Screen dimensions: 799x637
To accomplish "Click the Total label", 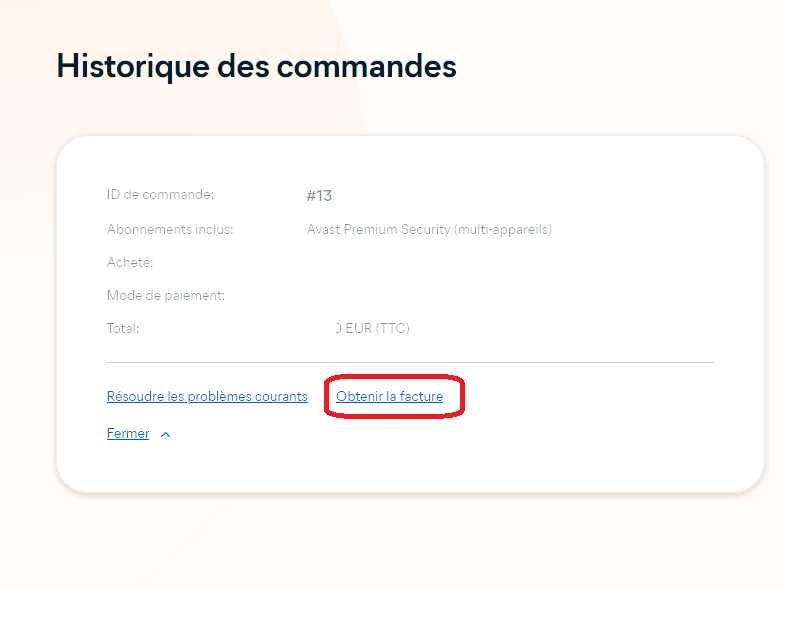I will click(x=122, y=328).
